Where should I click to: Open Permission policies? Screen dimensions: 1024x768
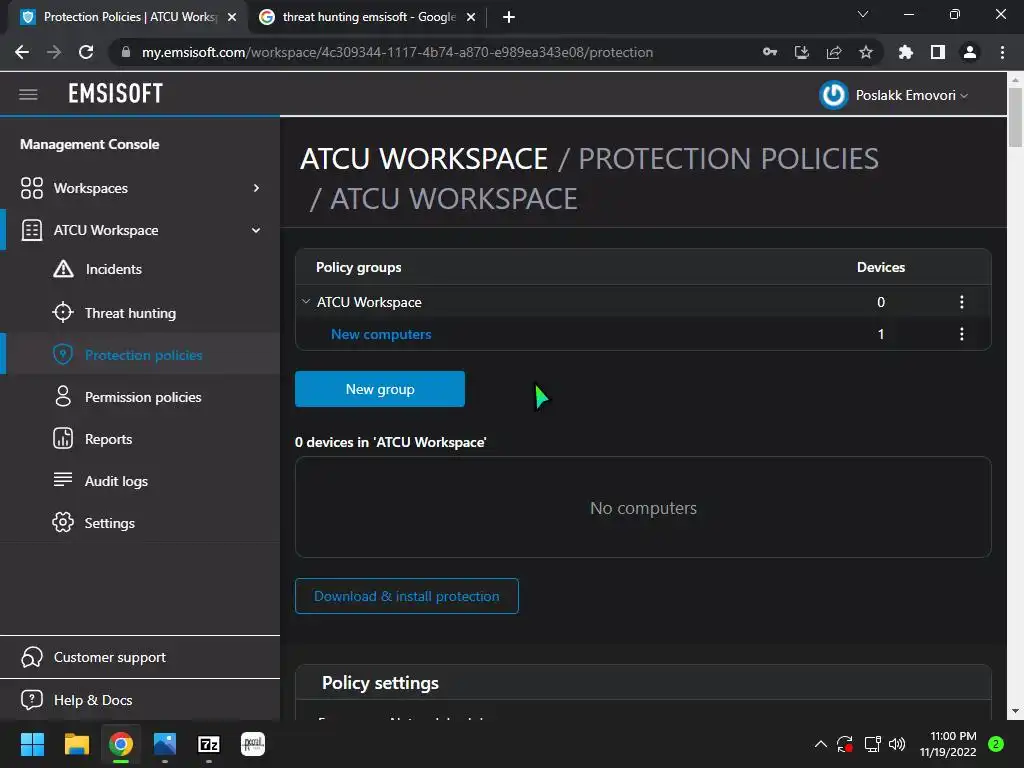tap(143, 397)
